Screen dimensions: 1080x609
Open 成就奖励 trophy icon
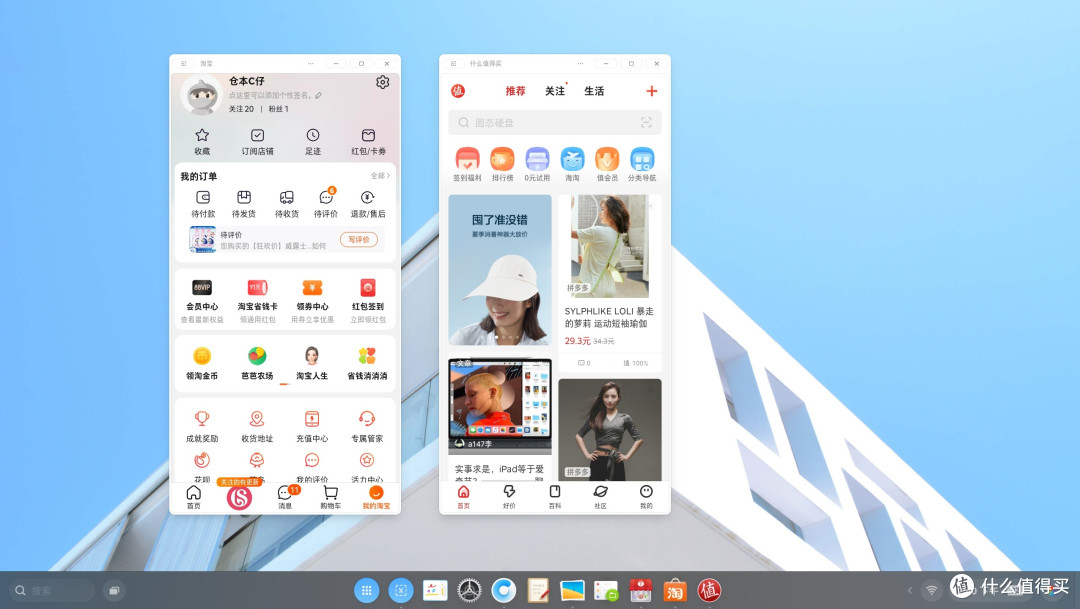202,418
